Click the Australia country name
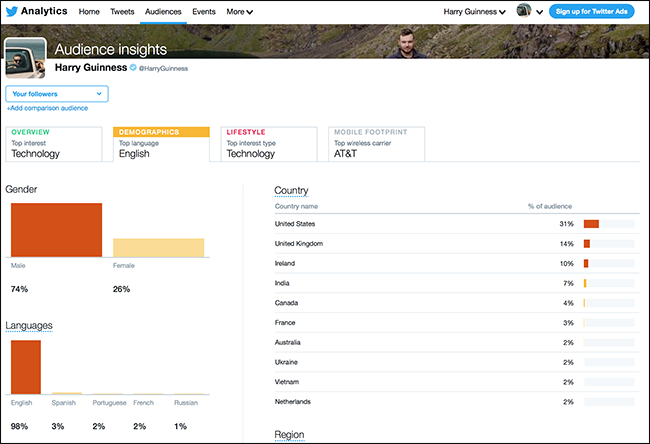650x444 pixels. click(x=287, y=342)
